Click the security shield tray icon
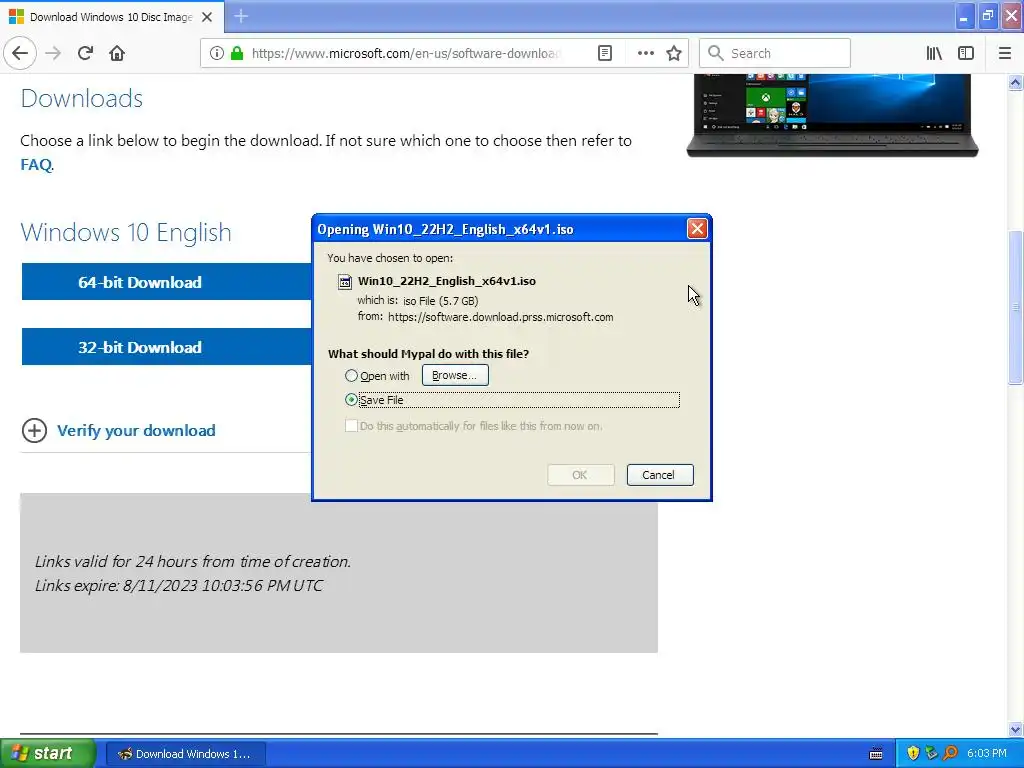Image resolution: width=1024 pixels, height=768 pixels. [913, 754]
